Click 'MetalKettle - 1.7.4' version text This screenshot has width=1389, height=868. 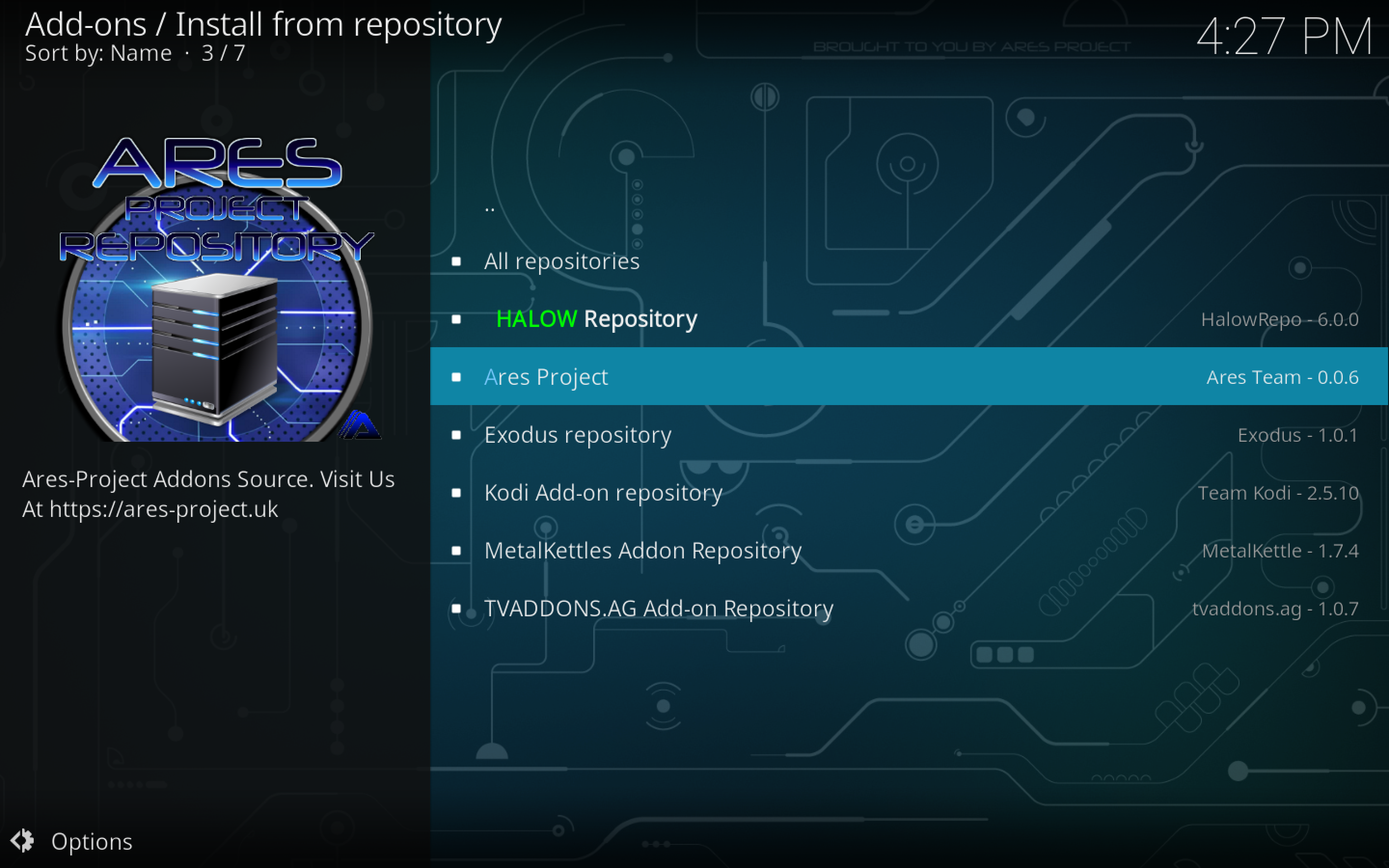tap(1280, 551)
